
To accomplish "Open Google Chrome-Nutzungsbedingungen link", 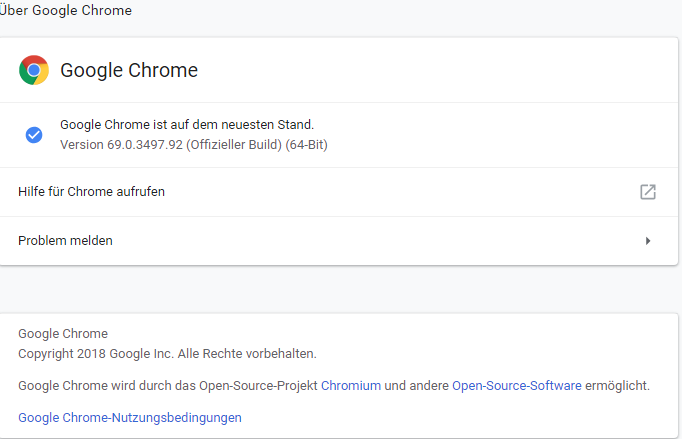I will 130,417.
